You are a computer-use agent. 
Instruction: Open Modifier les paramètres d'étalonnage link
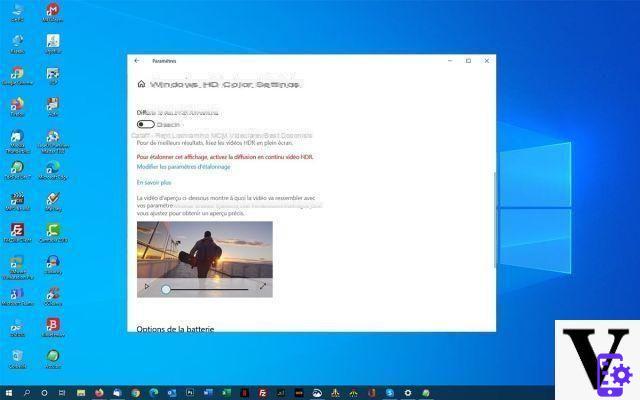[183, 167]
